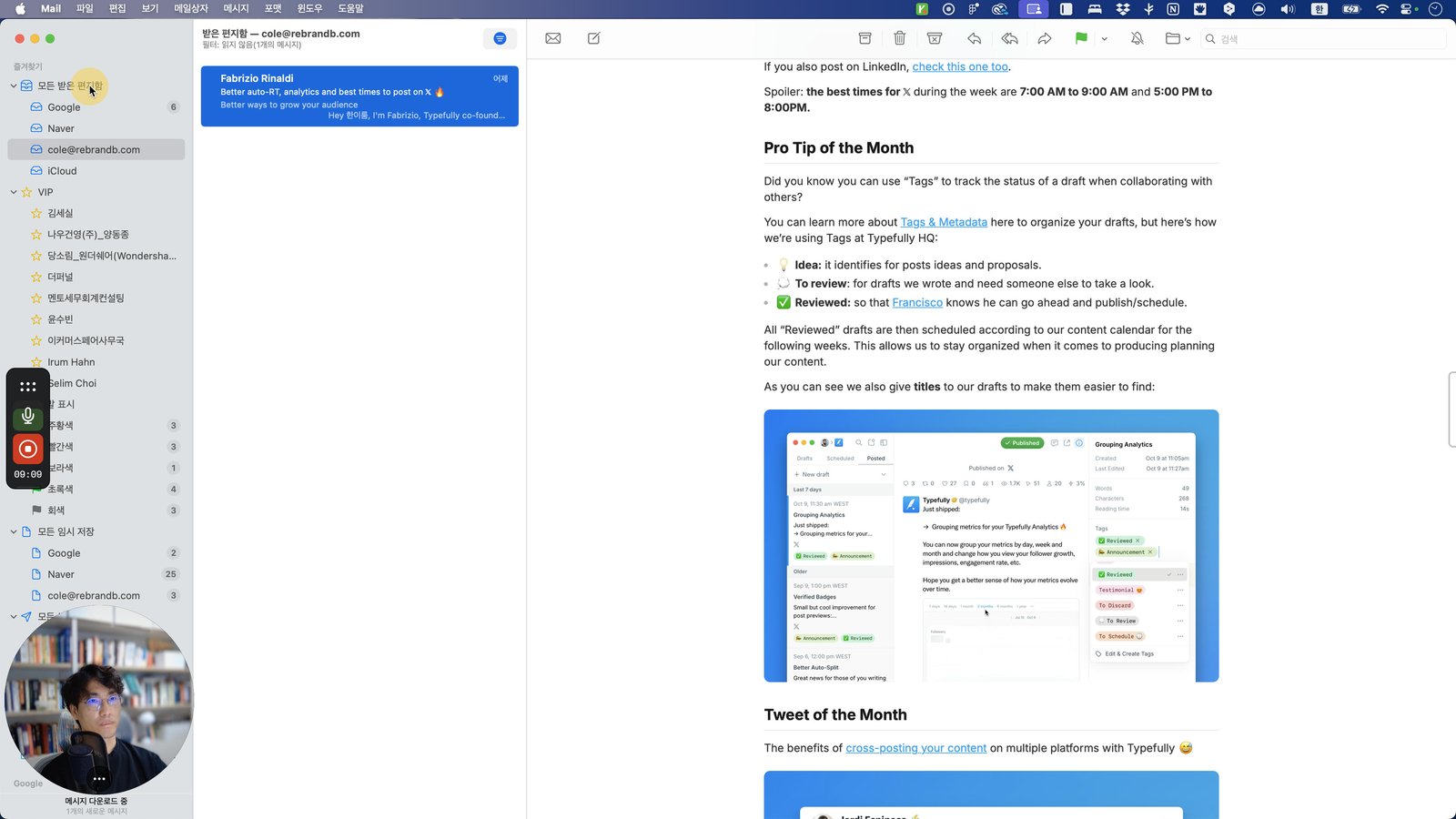1456x819 pixels.
Task: Toggle the unread message filter button
Action: [x=500, y=38]
